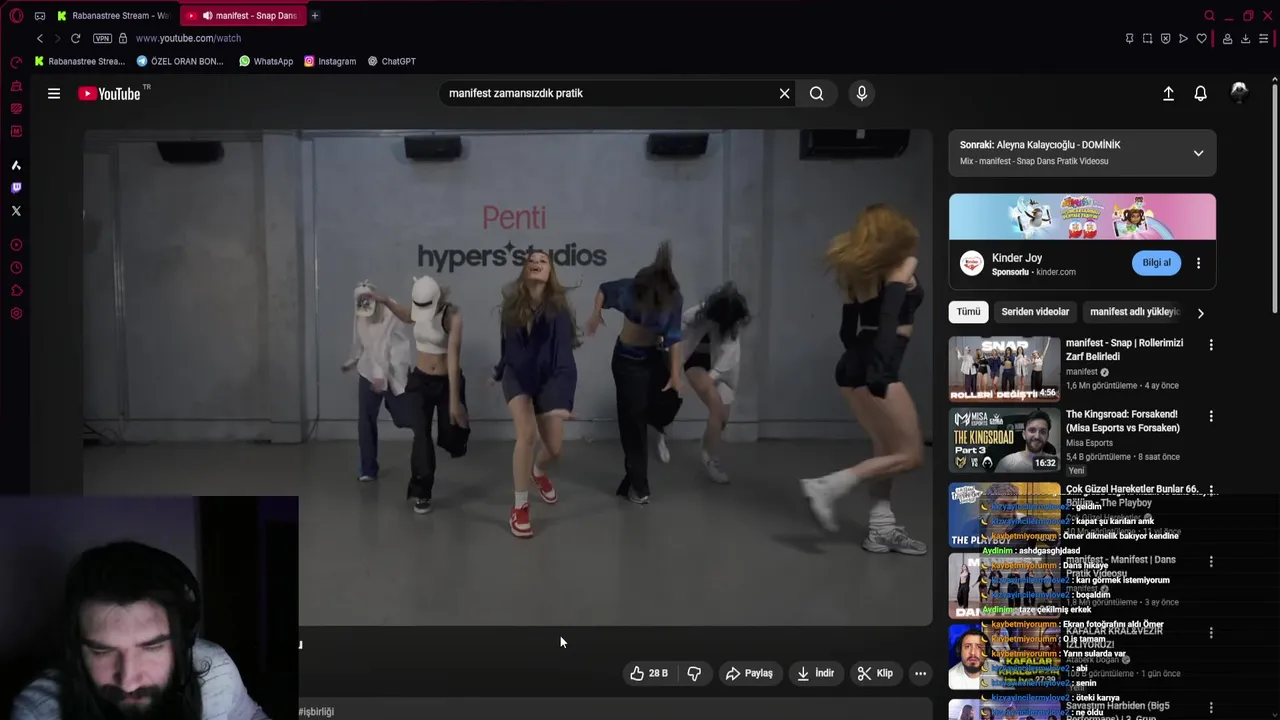This screenshot has width=1280, height=720.
Task: Click the #işbirliği hashtag text
Action: pos(316,711)
